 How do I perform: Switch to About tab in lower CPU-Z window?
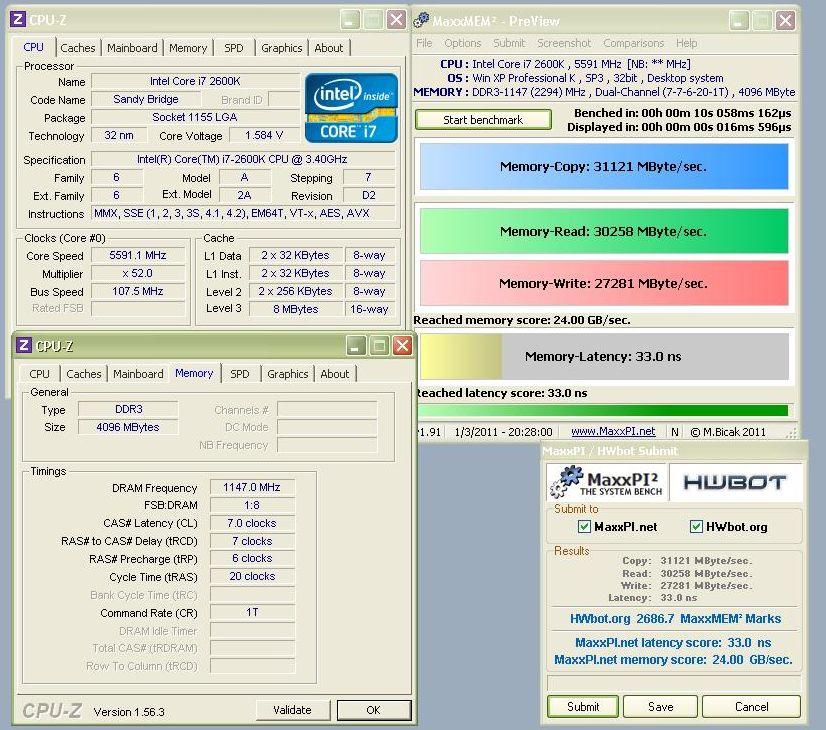coord(335,374)
